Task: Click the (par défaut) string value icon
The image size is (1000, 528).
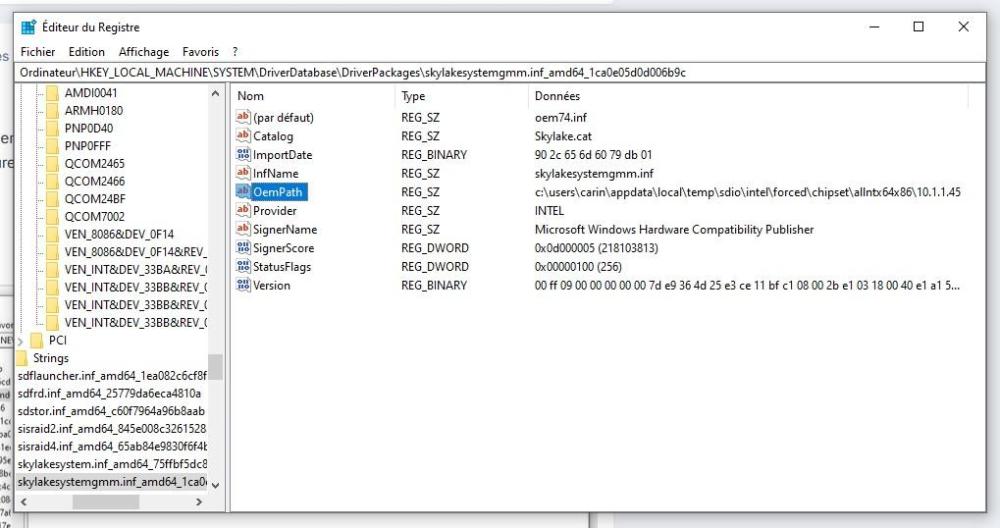Action: 243,117
